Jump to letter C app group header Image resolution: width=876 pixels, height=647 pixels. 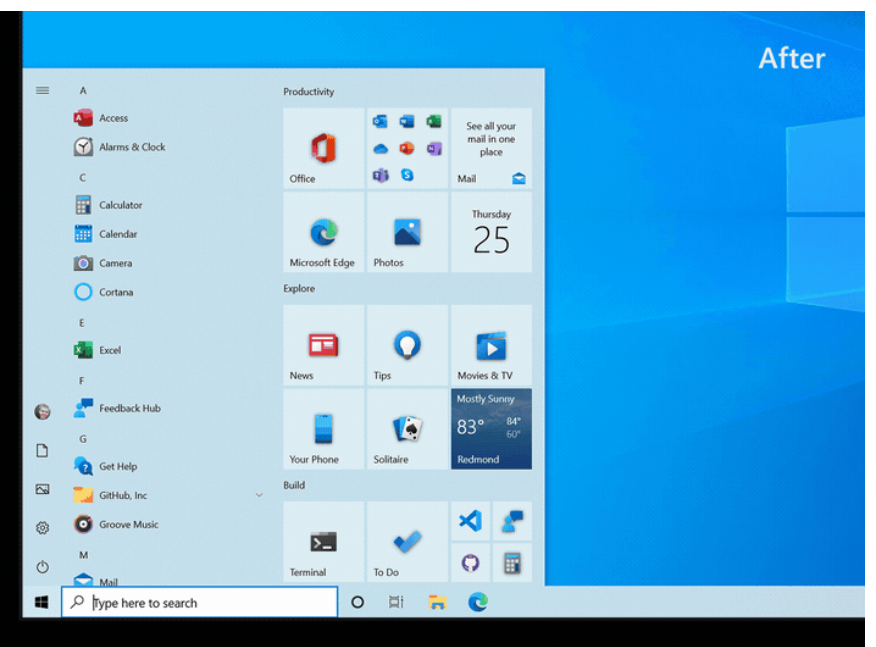coord(83,177)
